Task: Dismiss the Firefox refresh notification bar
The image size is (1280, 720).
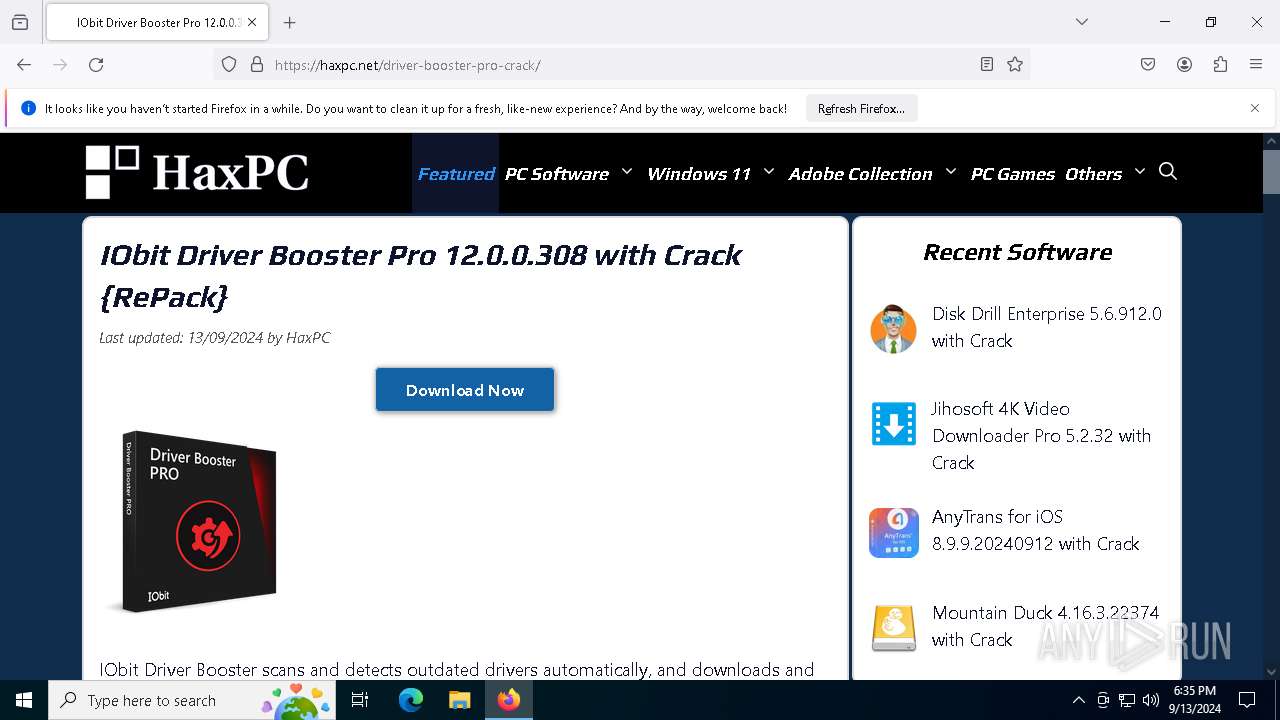Action: tap(1255, 108)
